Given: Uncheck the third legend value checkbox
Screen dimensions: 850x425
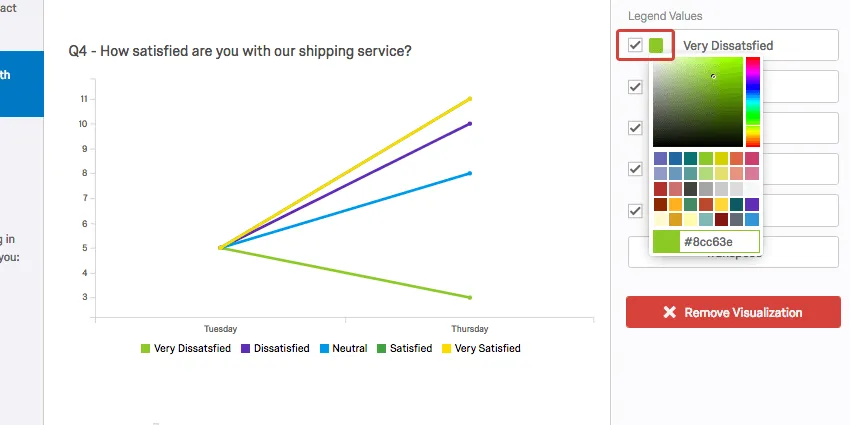Looking at the screenshot, I should tap(635, 128).
